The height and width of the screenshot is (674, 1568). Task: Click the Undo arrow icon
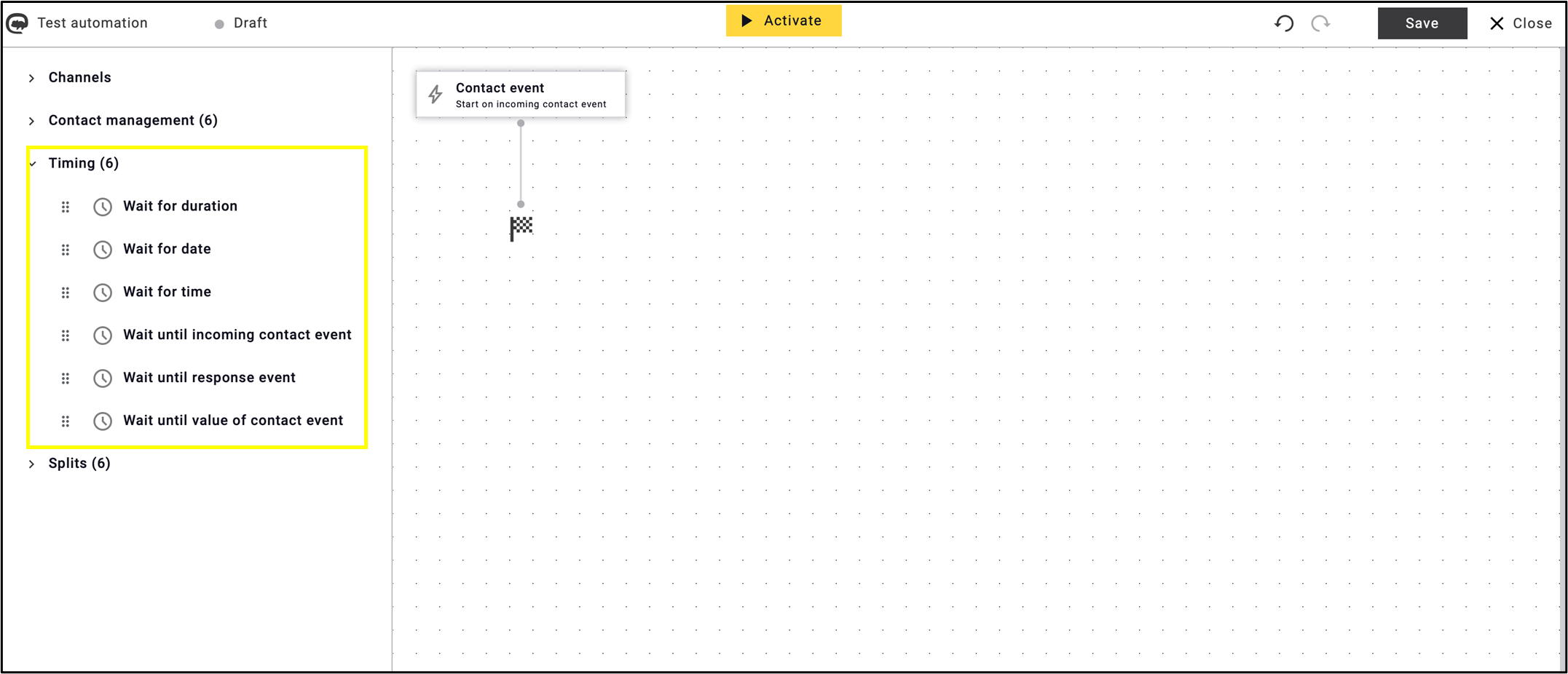(x=1284, y=23)
